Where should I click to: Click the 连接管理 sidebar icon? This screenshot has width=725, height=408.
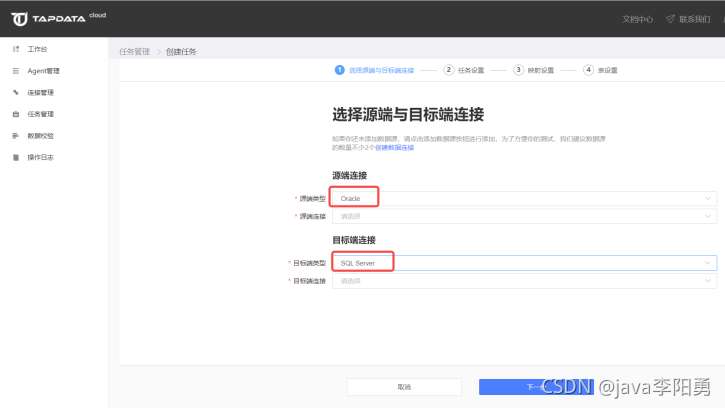coord(16,93)
